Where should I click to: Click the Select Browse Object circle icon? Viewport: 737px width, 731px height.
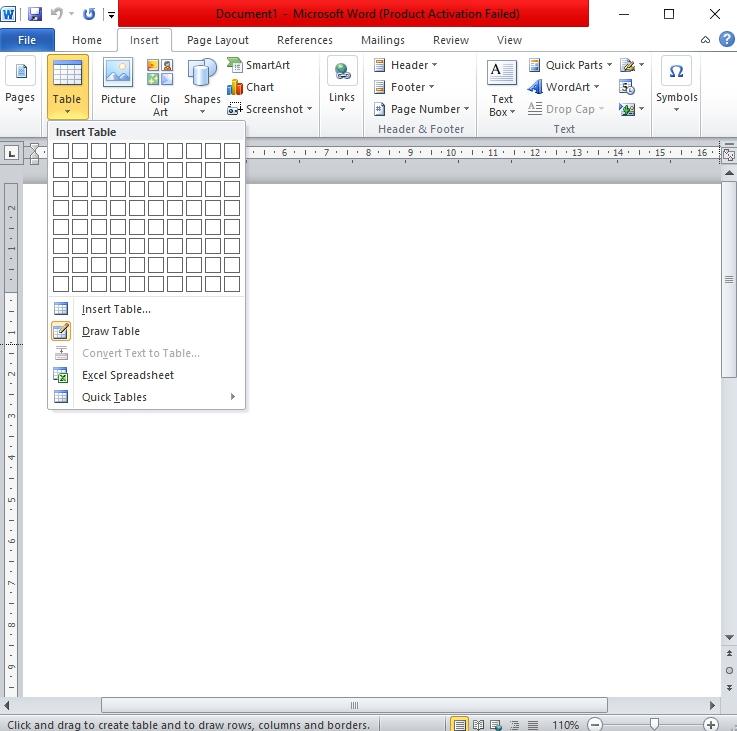click(729, 670)
